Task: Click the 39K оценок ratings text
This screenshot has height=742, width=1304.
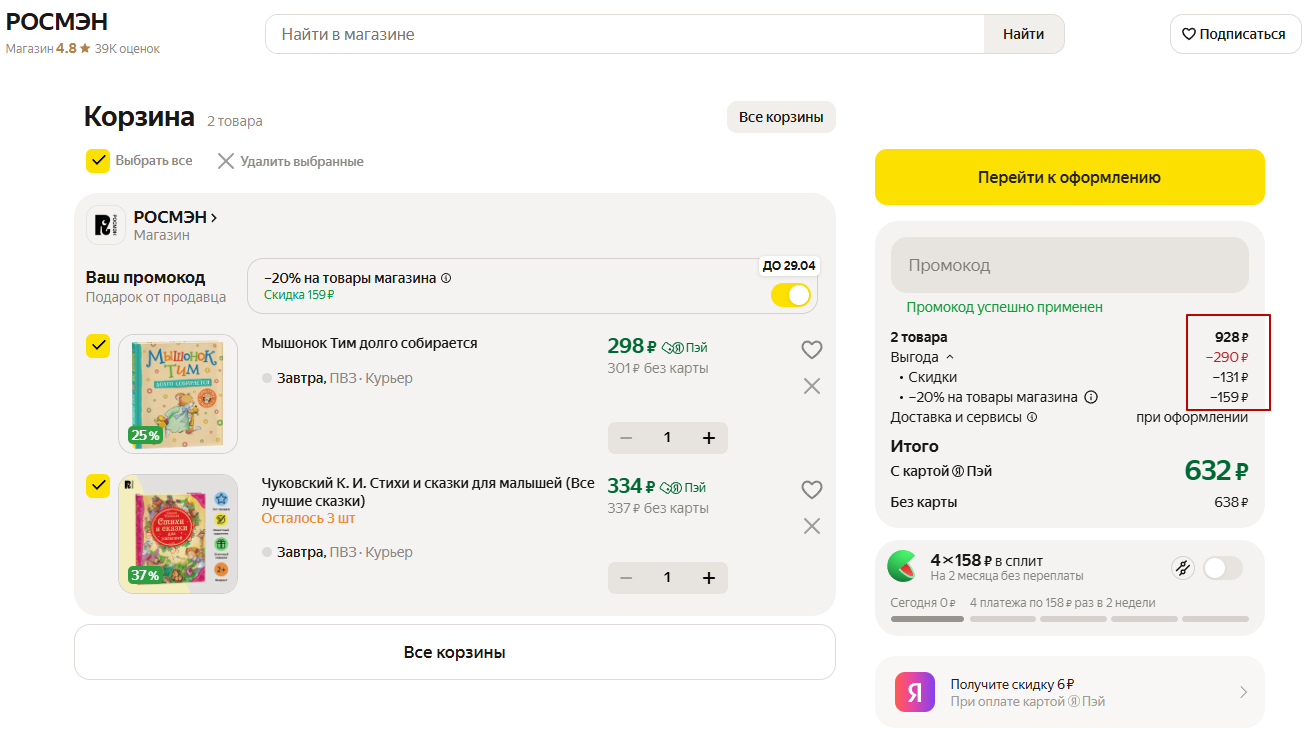Action: click(127, 48)
